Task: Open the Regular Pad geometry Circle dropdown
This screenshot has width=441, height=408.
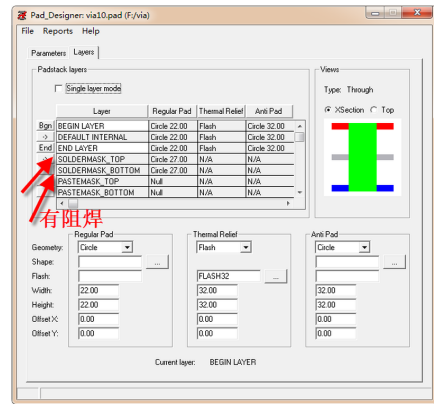Action: coord(127,247)
